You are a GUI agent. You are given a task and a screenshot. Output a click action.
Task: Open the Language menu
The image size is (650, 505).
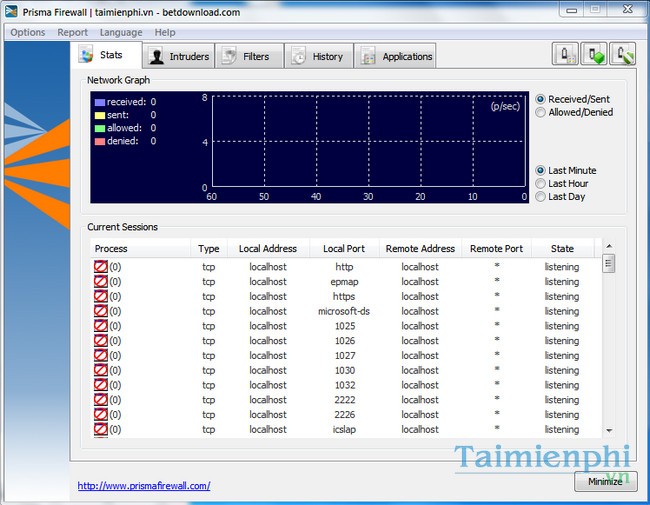coord(121,32)
